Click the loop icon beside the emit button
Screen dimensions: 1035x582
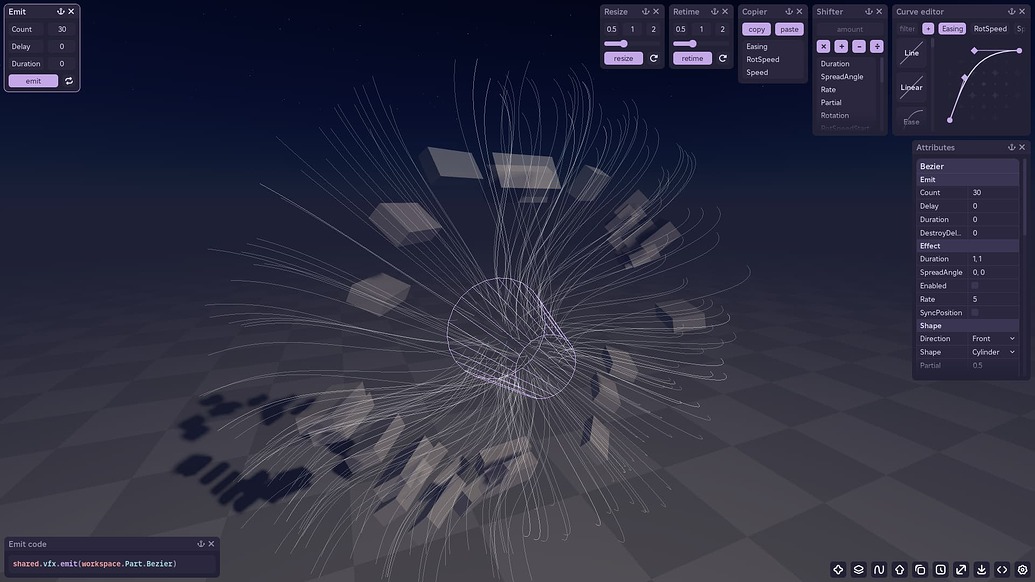tap(68, 80)
